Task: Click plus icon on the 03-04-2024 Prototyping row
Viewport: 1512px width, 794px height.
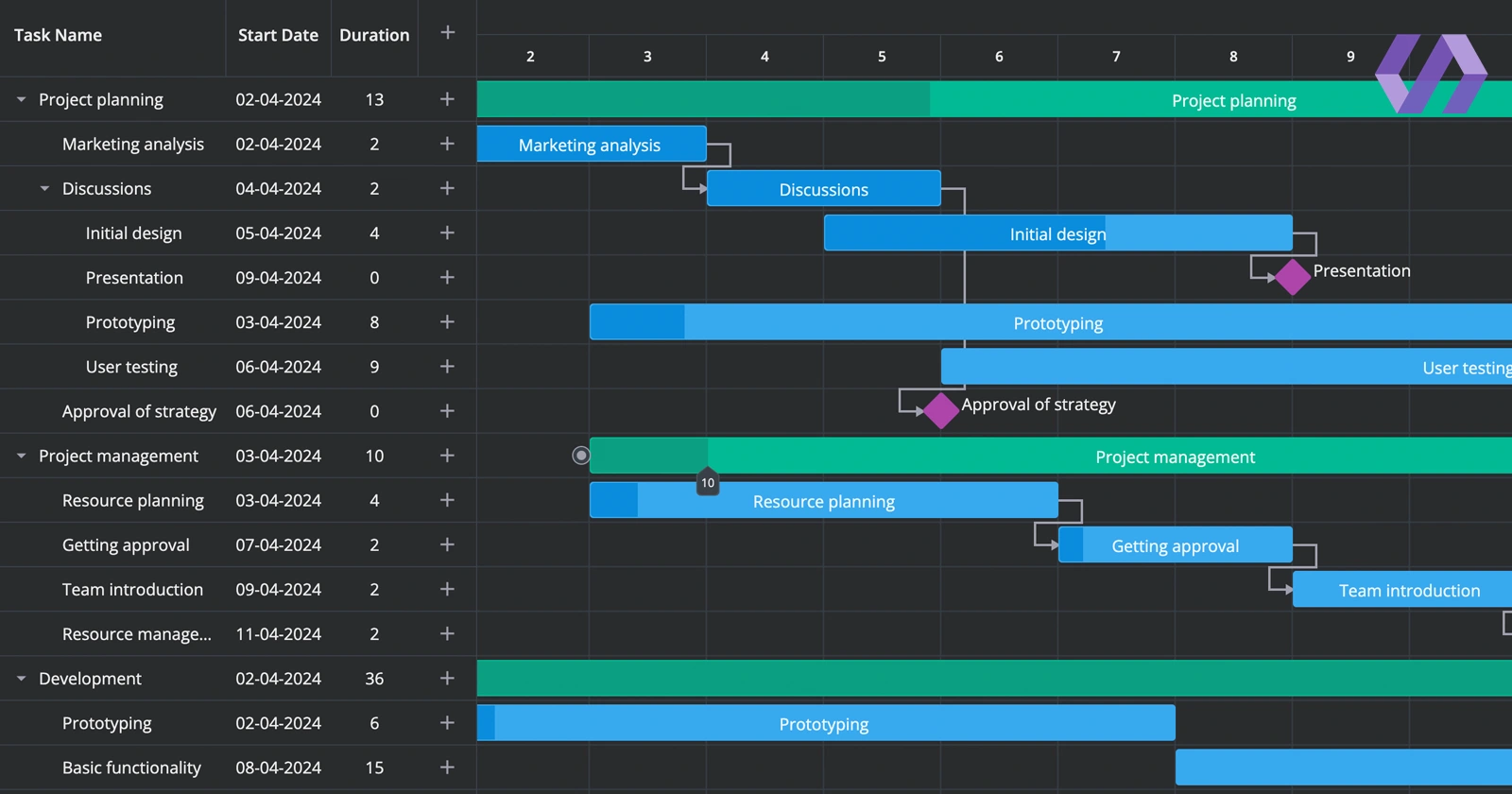Action: coord(448,321)
